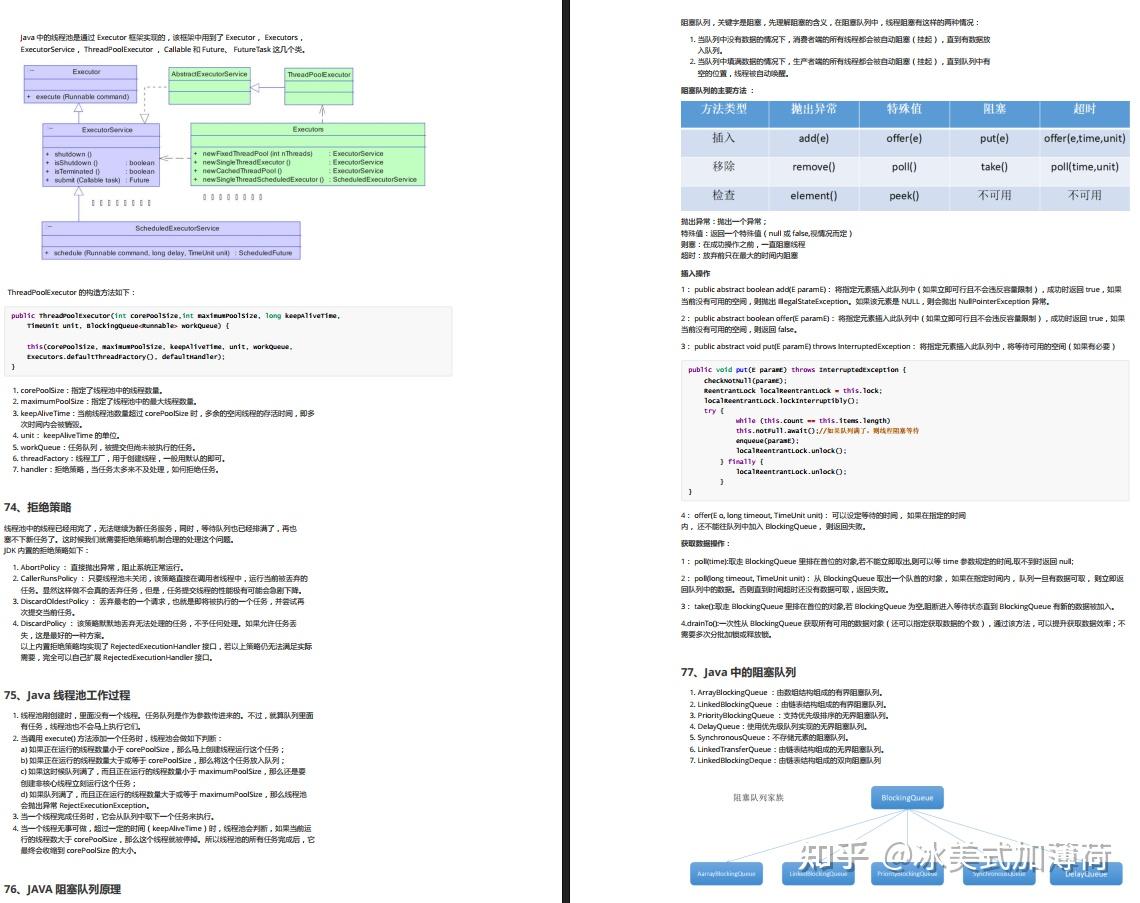
Task: Select the ExecutorService interface box header
Action: (101, 129)
